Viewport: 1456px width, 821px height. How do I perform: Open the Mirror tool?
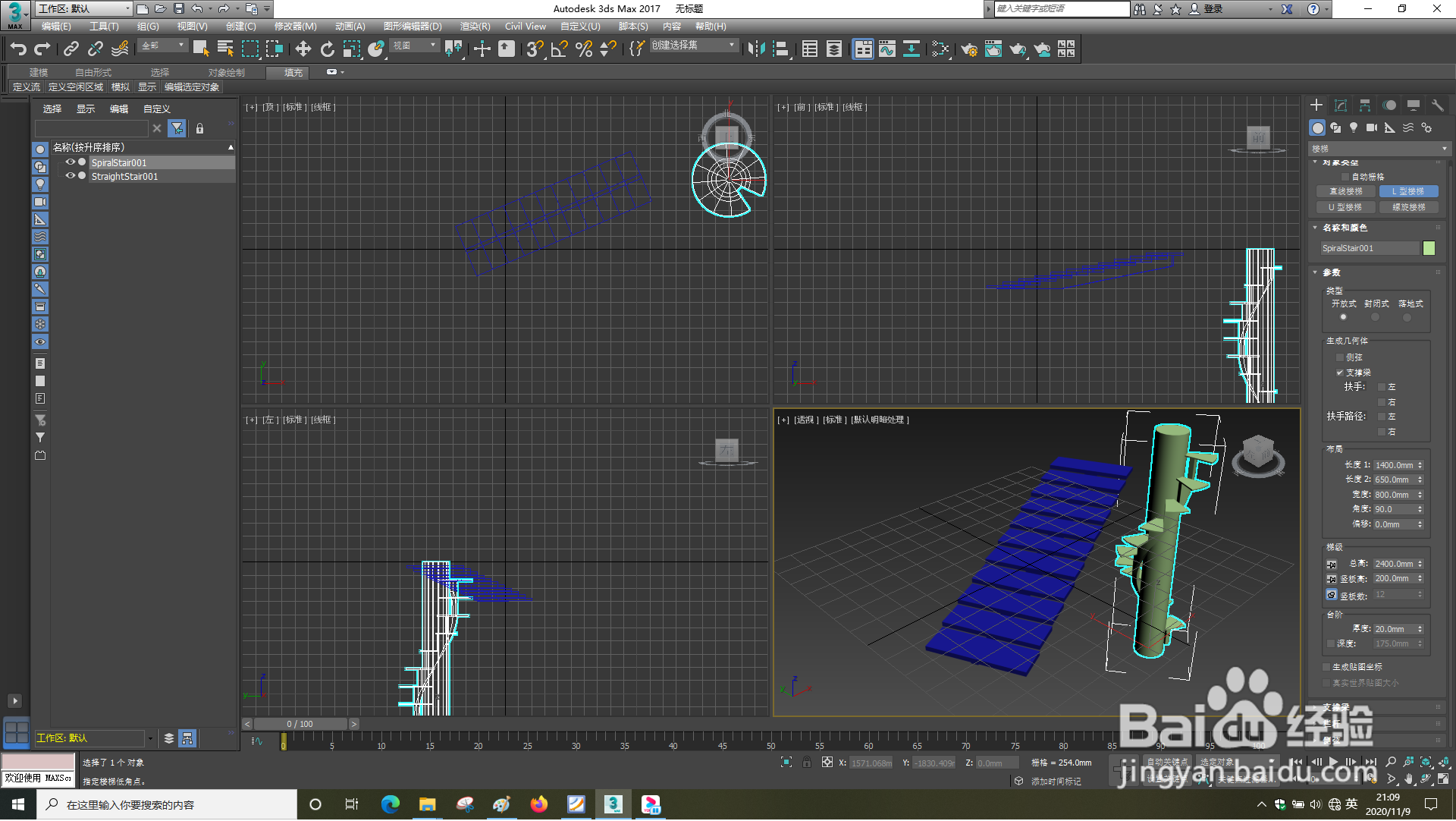(755, 49)
